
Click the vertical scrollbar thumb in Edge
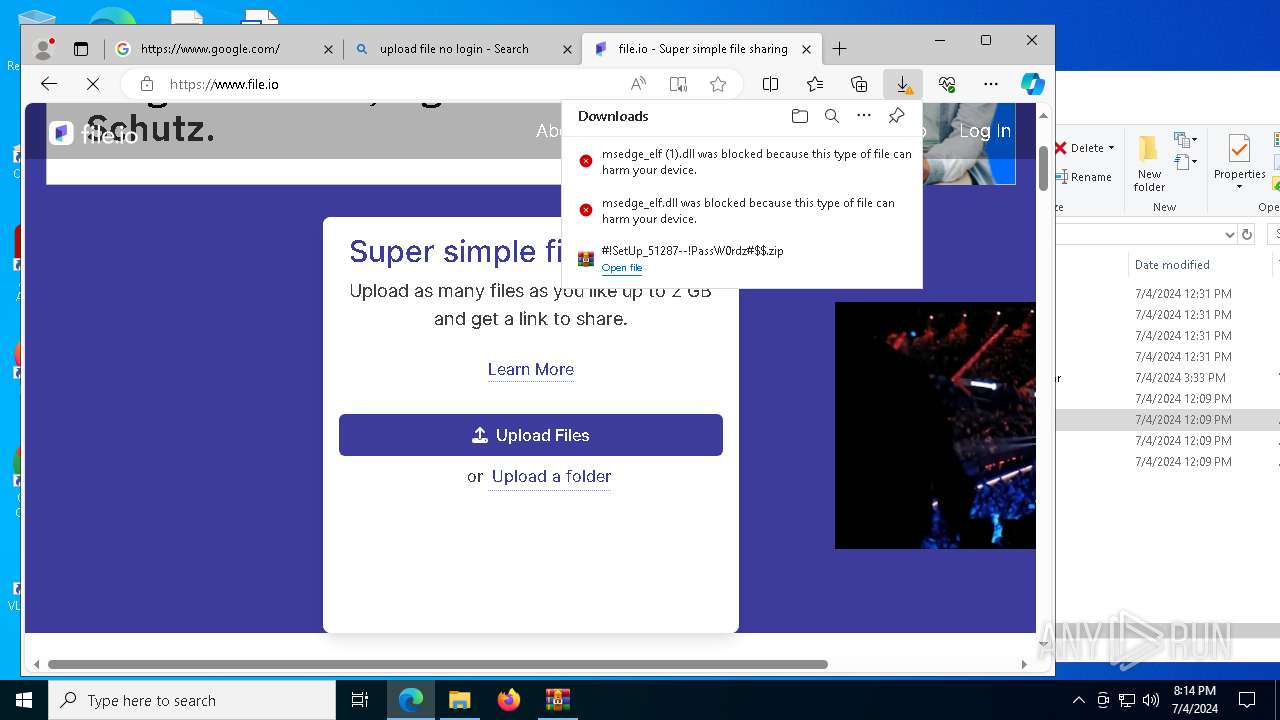pos(1044,168)
